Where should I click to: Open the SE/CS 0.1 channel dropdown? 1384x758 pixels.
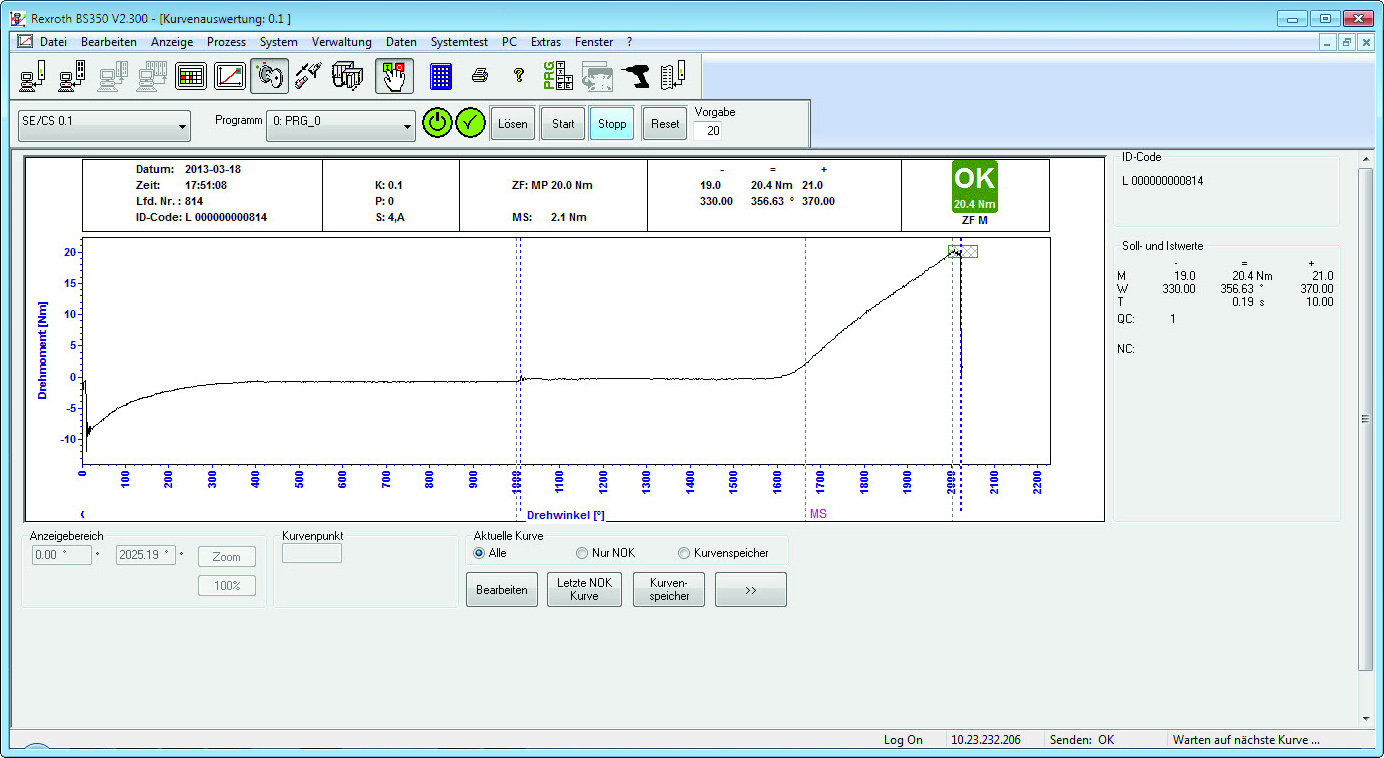click(x=104, y=126)
